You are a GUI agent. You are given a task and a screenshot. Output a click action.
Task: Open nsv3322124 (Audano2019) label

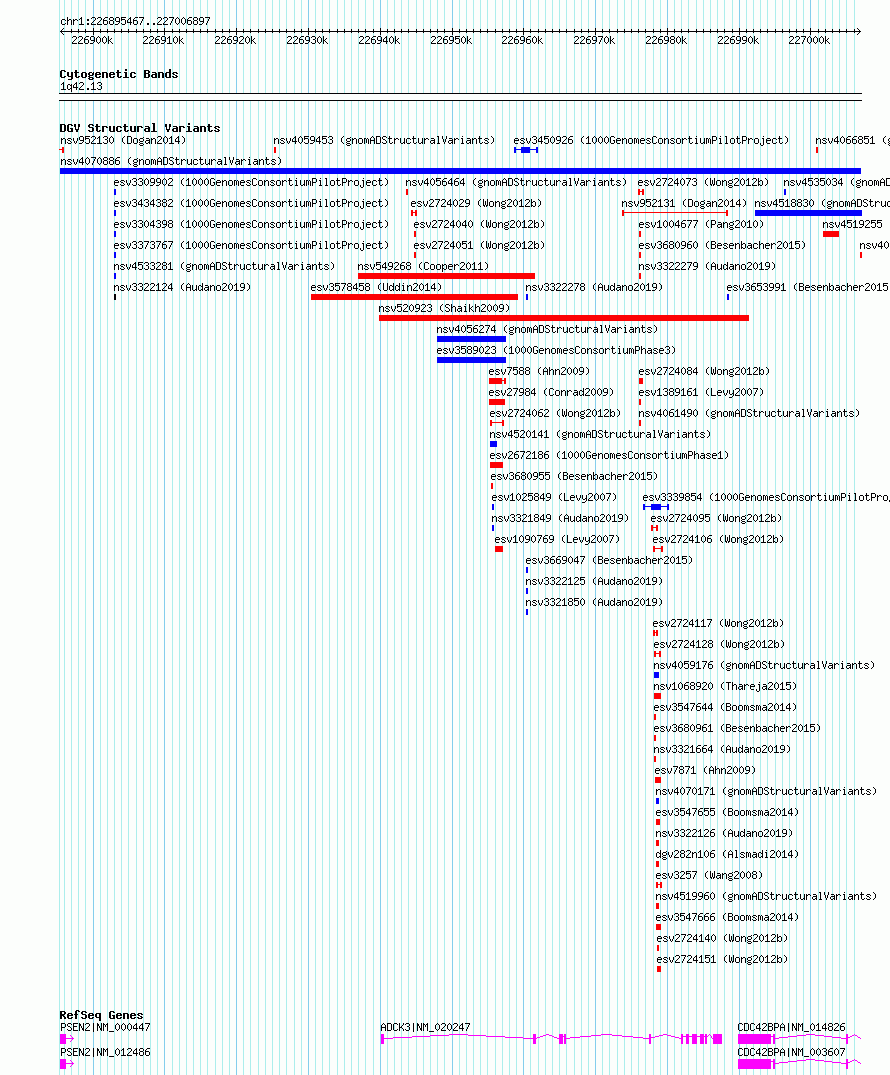182,287
